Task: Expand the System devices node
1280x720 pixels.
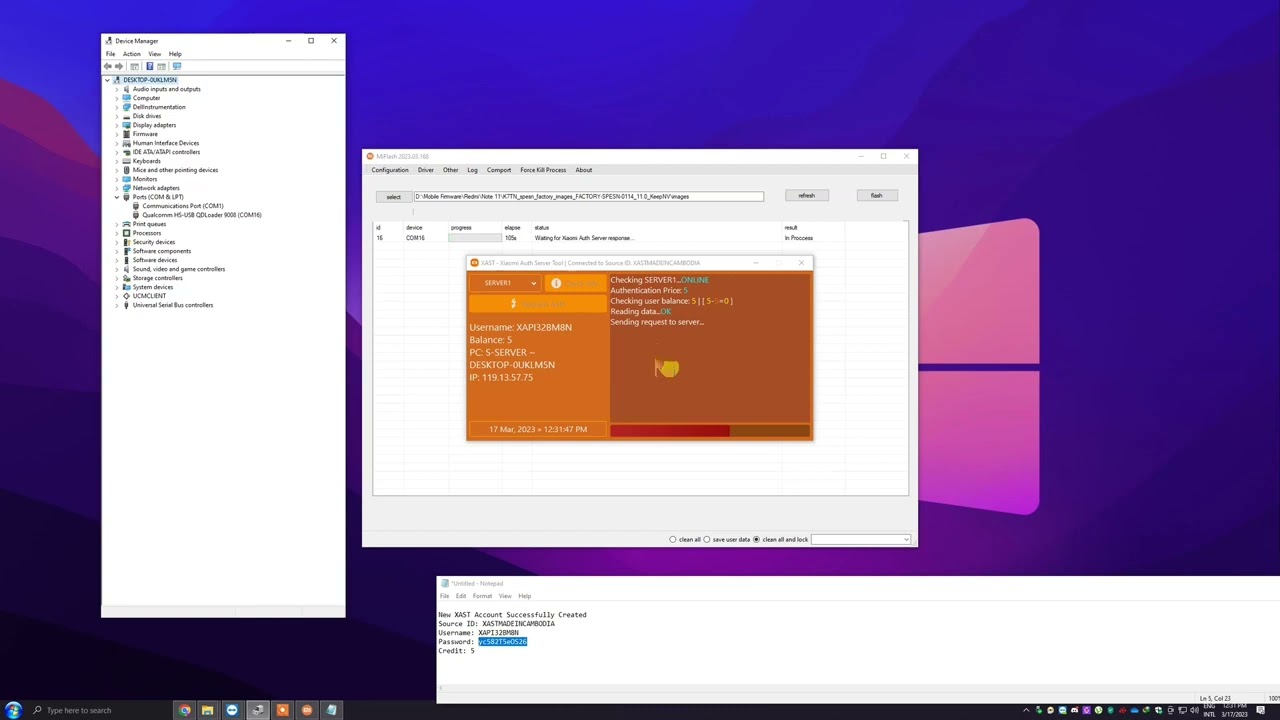Action: point(117,287)
